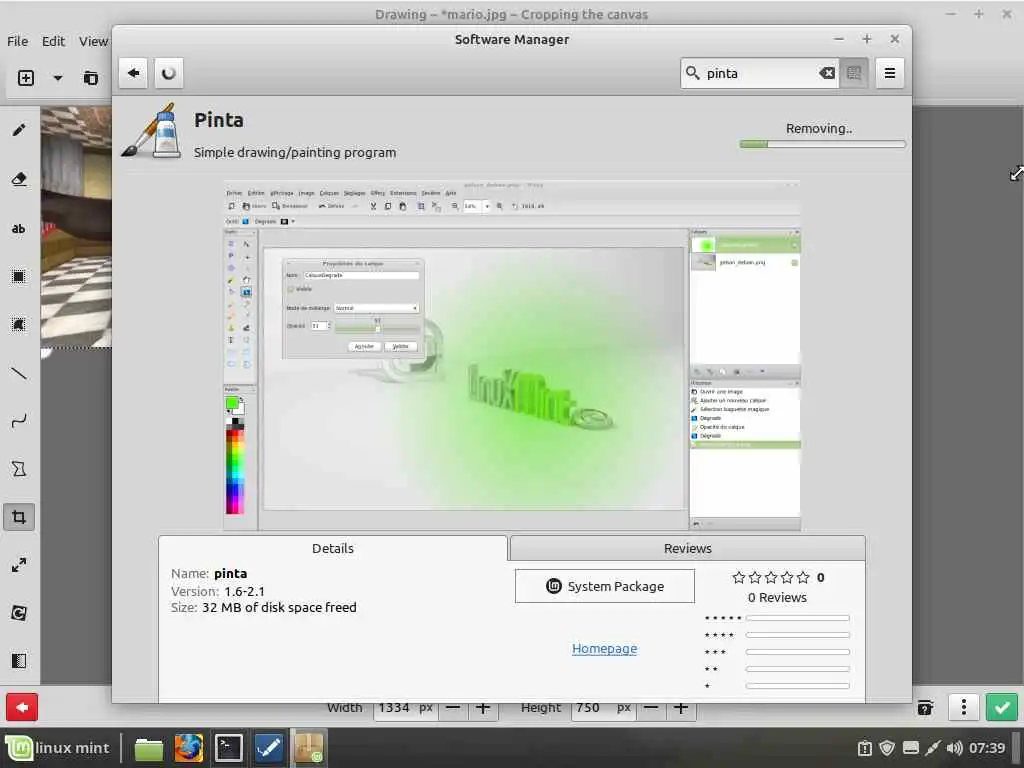
Task: Click the Pinta paintbrush app icon
Action: [x=151, y=131]
